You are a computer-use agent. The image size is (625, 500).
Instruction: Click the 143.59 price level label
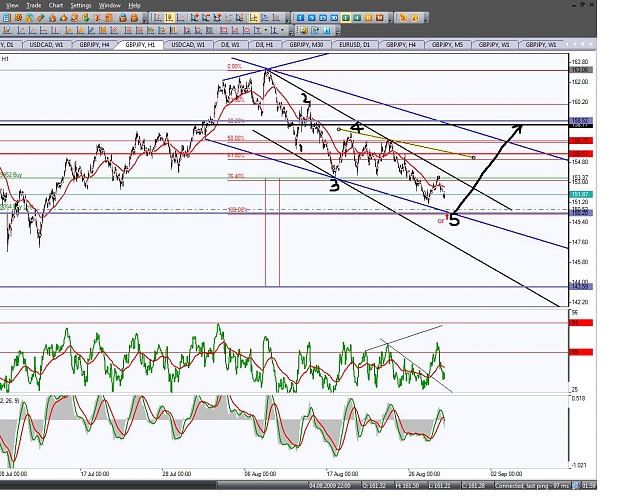(581, 286)
